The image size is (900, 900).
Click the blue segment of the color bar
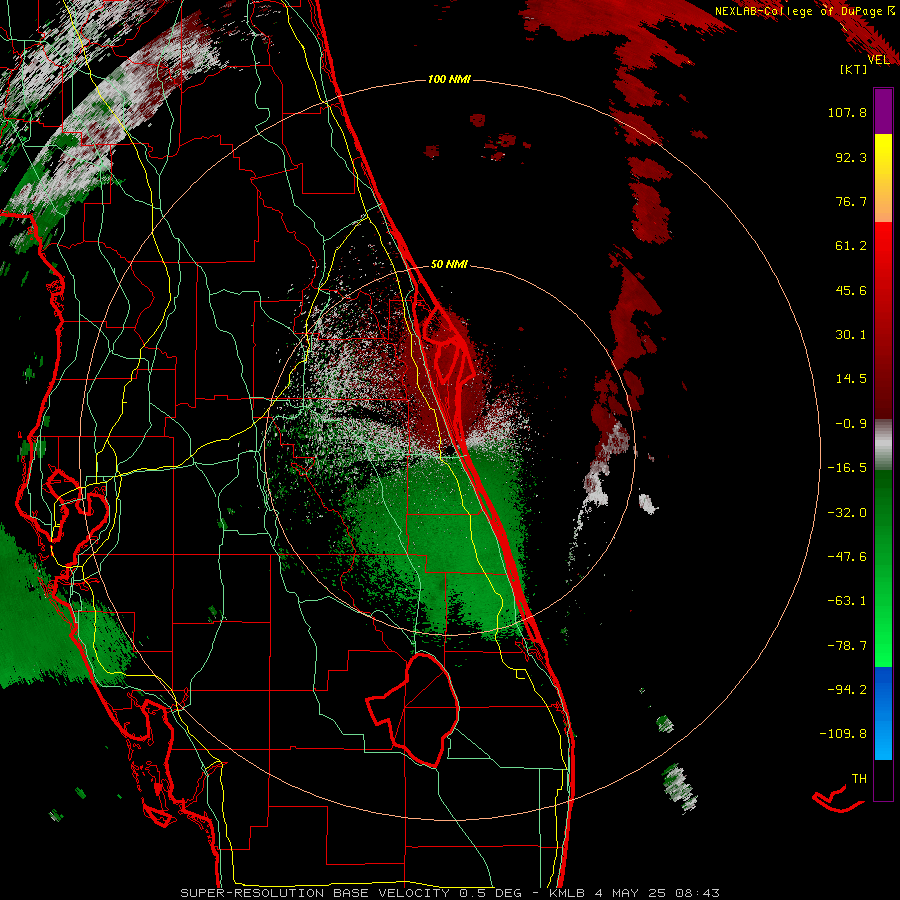click(x=883, y=713)
